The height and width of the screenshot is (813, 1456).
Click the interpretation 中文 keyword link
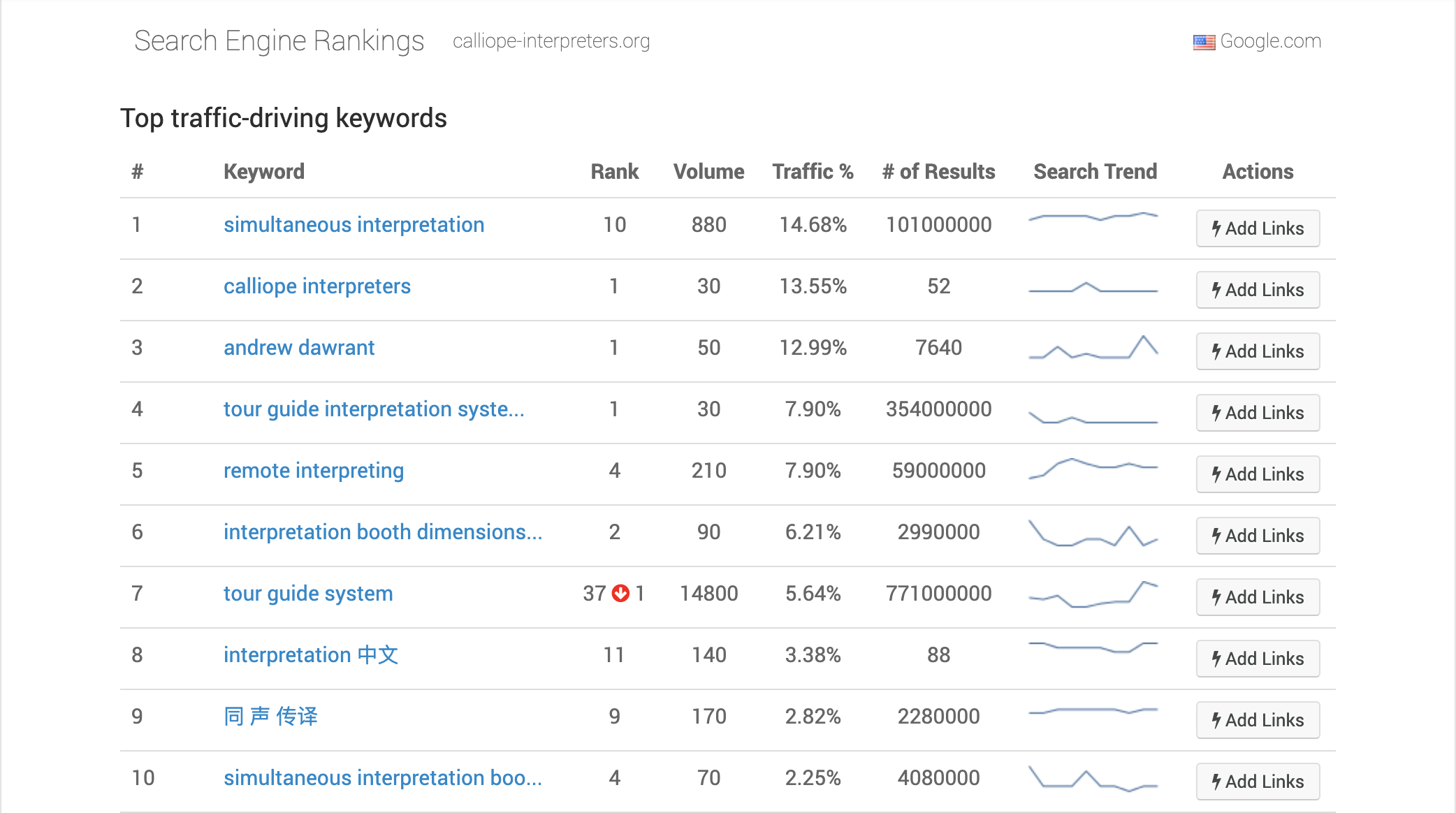pyautogui.click(x=311, y=655)
